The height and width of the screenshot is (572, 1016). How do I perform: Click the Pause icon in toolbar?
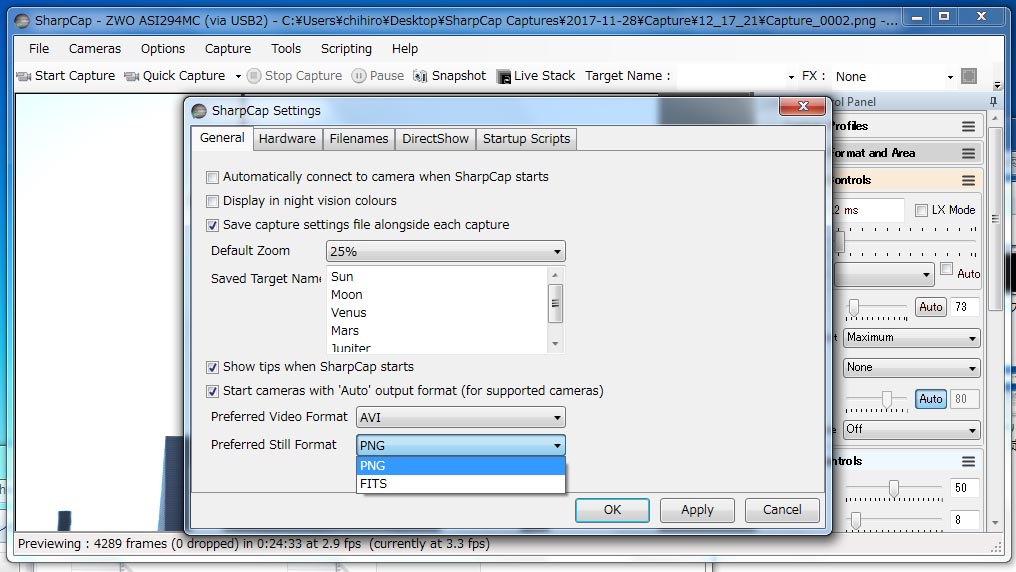(x=359, y=76)
